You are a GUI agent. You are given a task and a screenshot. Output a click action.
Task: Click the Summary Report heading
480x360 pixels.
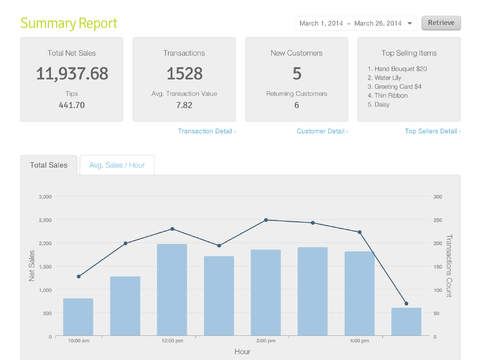click(69, 23)
